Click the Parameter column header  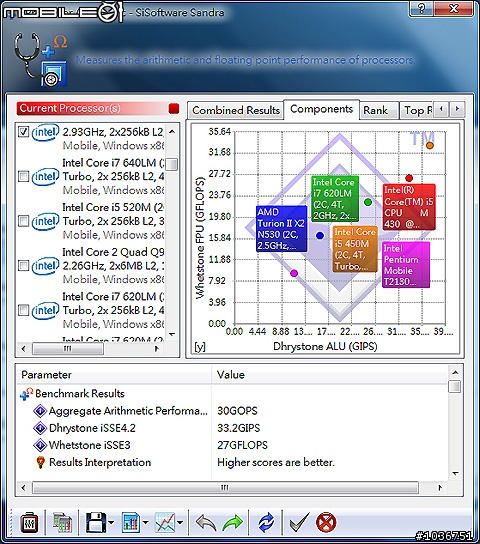point(114,375)
